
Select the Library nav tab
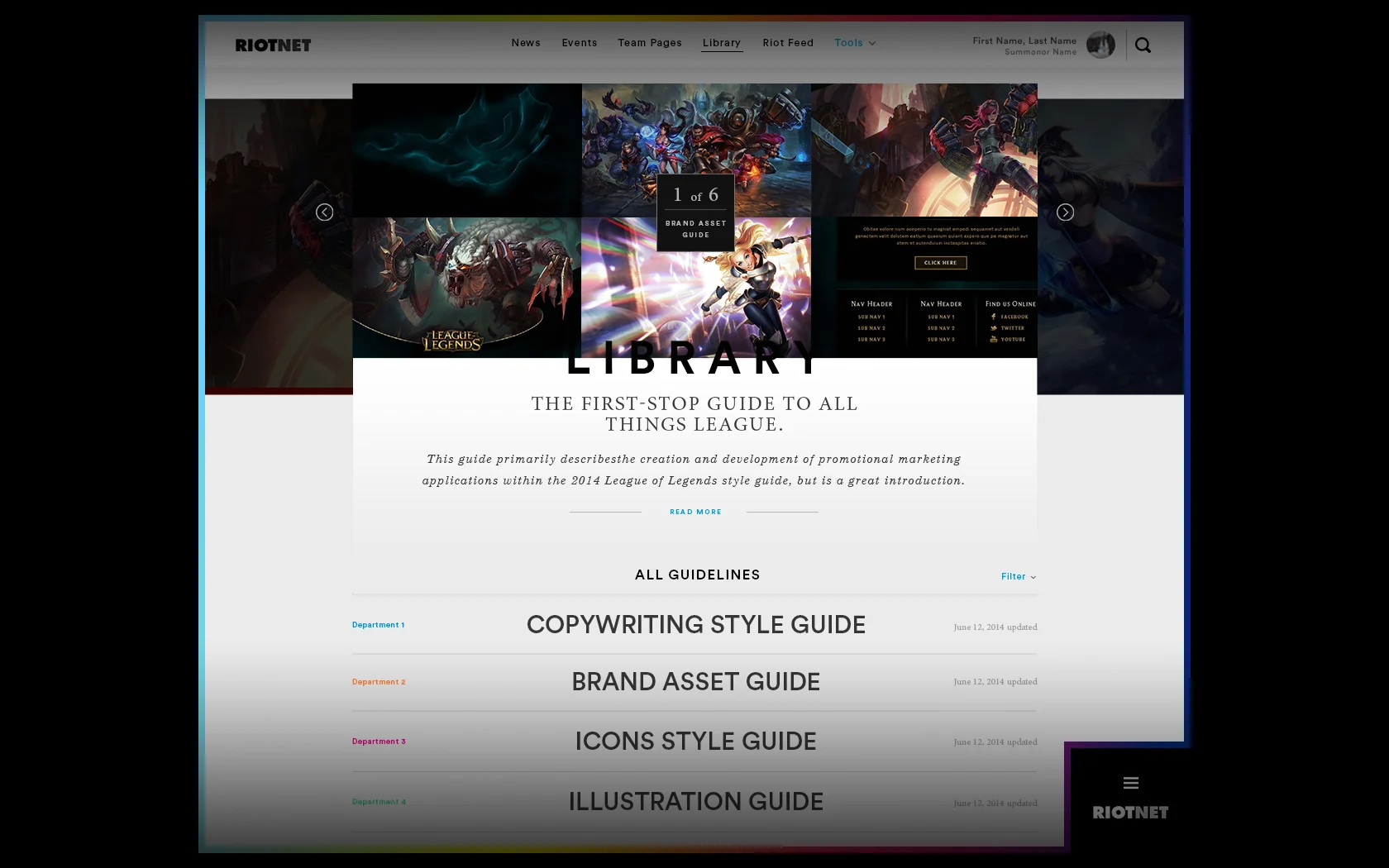(722, 43)
